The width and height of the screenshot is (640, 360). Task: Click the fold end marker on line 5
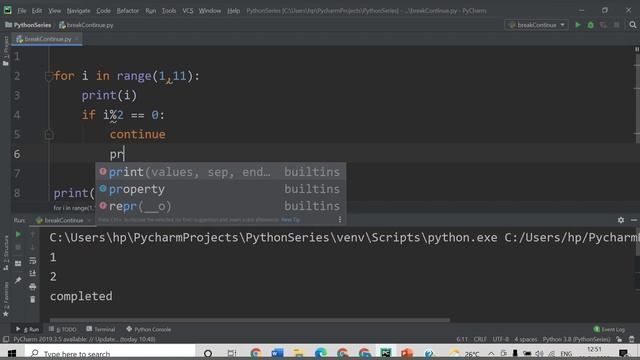(49, 135)
